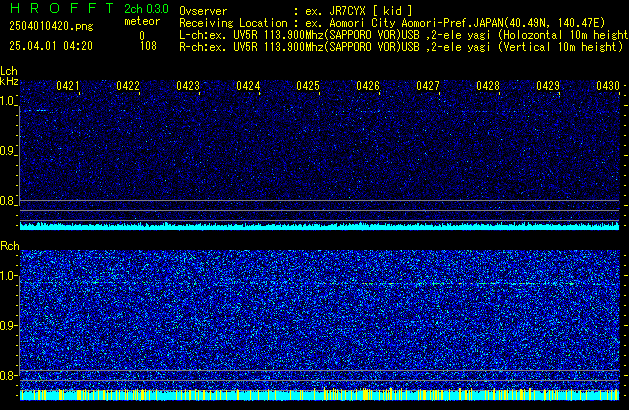Click the kHz axis unit label
The height and width of the screenshot is (410, 629).
pyautogui.click(x=9, y=81)
